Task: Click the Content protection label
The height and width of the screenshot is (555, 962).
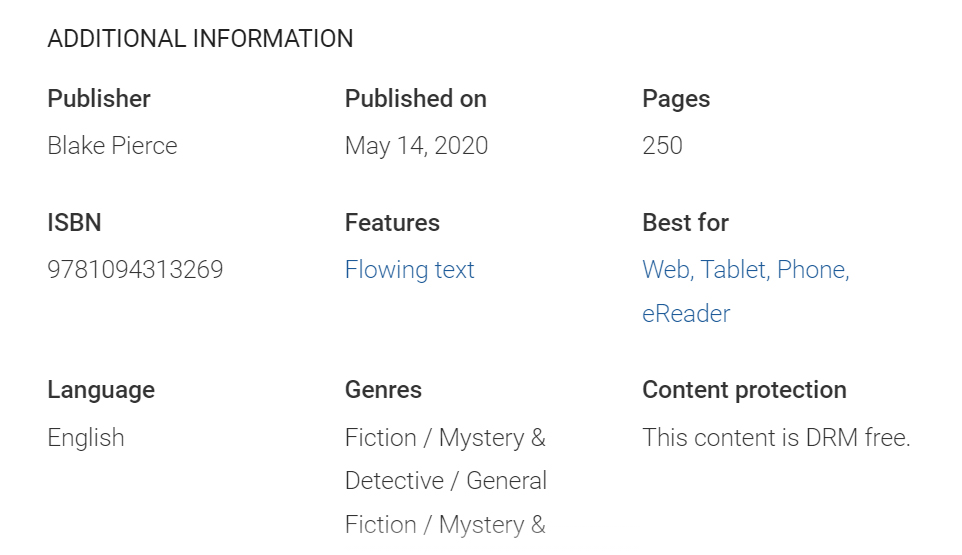Action: coord(744,390)
